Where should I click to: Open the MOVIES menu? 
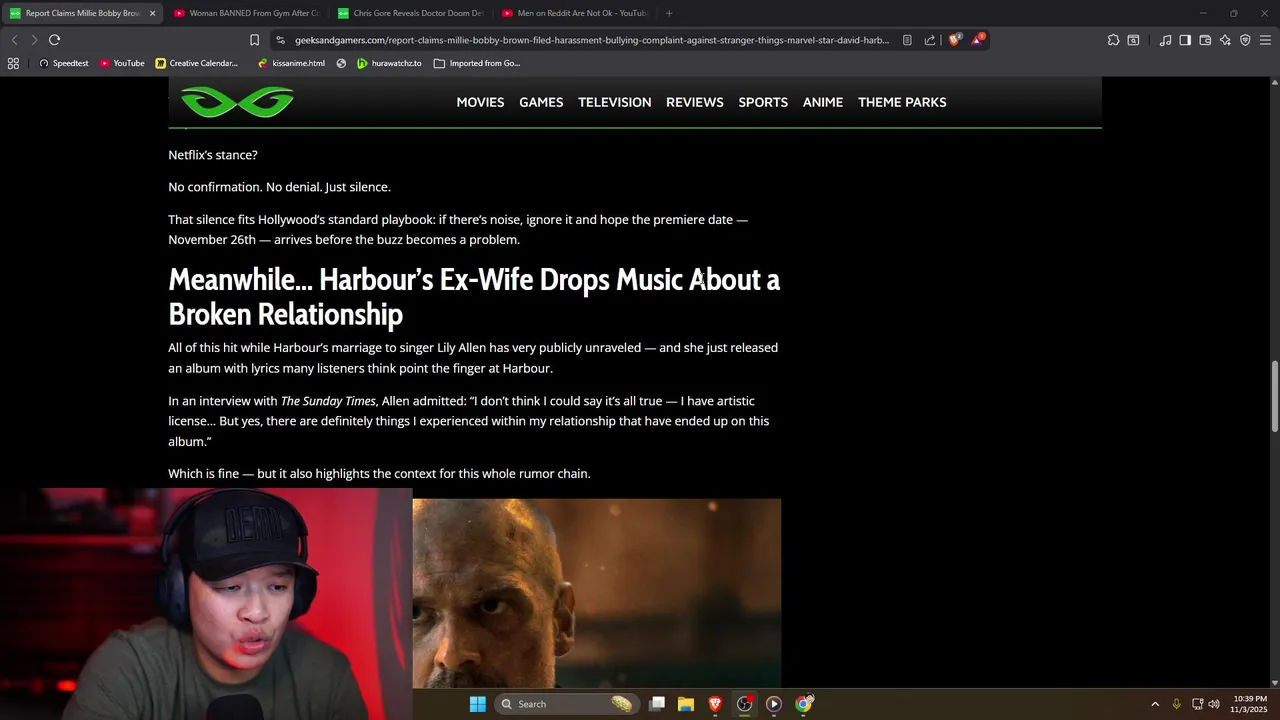click(x=480, y=102)
